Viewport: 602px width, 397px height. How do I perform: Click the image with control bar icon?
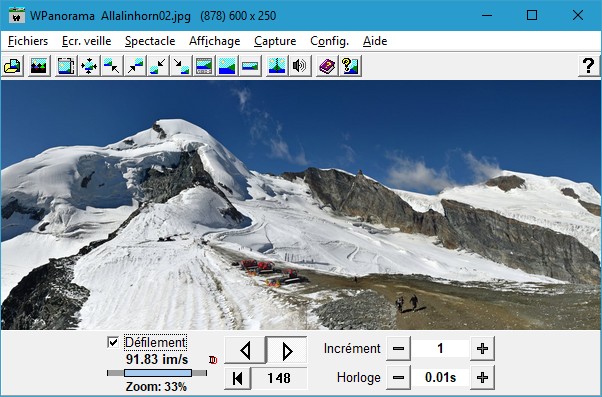204,66
